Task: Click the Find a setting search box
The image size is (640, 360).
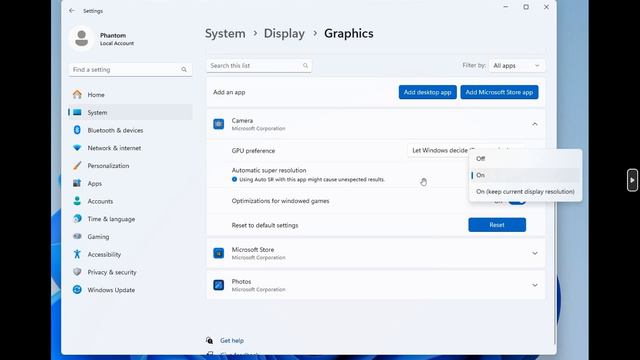Action: (x=130, y=70)
